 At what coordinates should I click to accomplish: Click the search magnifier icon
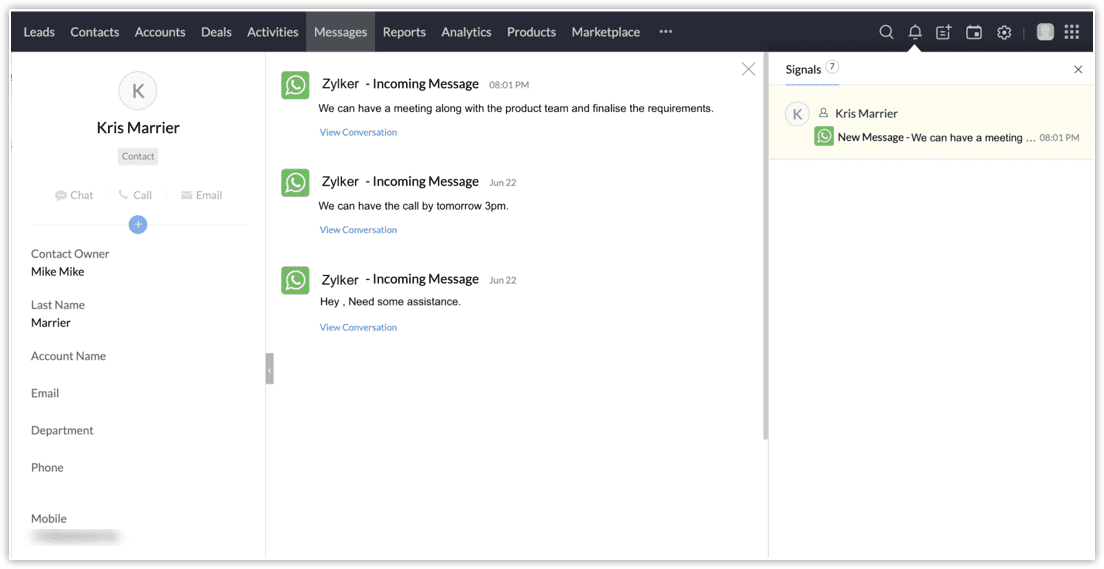point(886,32)
